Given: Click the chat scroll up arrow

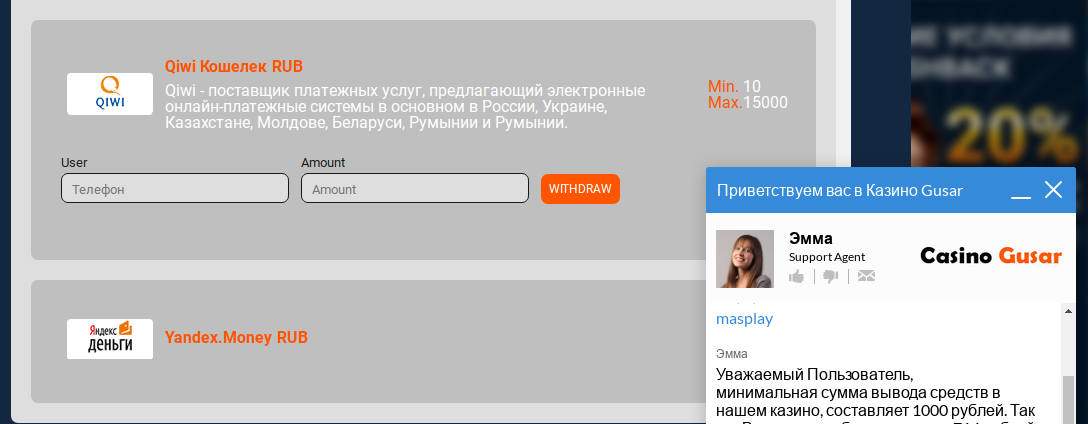Looking at the screenshot, I should click(x=1069, y=312).
